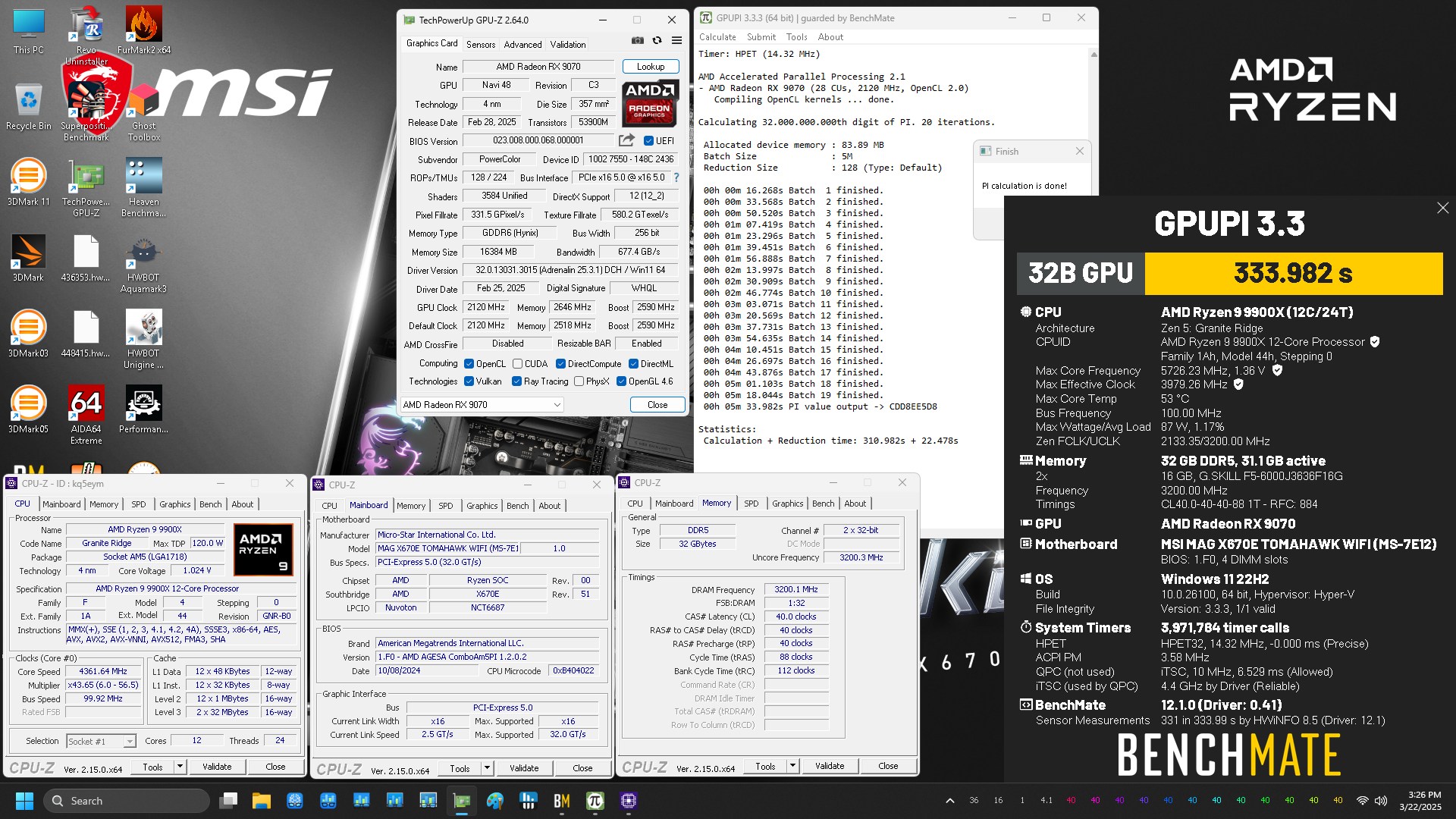
Task: Click the Lookup button in GPU-Z
Action: click(x=651, y=67)
